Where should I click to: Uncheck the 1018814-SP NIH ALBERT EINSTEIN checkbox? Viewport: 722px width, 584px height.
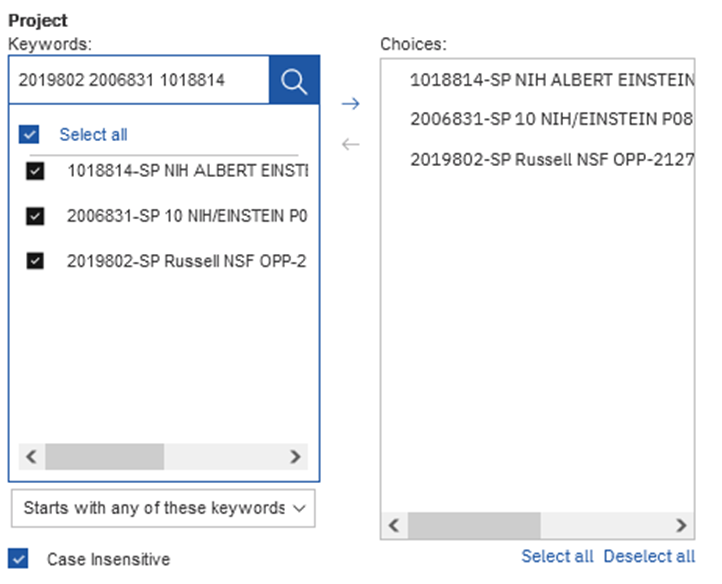[x=36, y=171]
